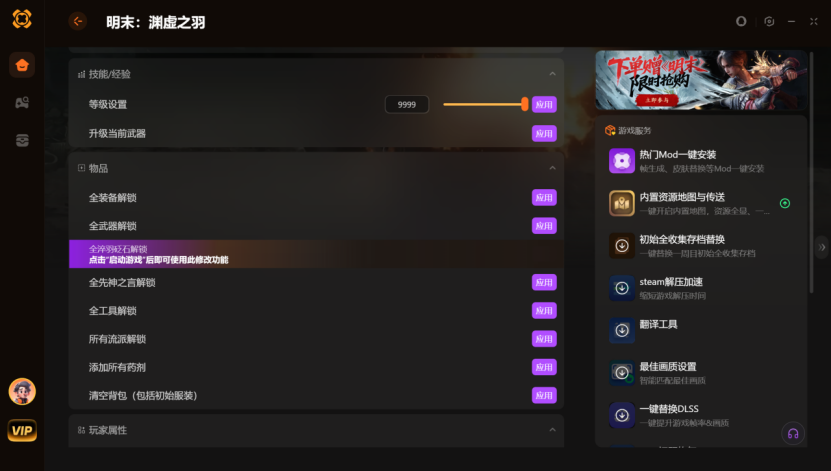The width and height of the screenshot is (831, 471).
Task: Open the 明末 promotional banner
Action: point(701,80)
